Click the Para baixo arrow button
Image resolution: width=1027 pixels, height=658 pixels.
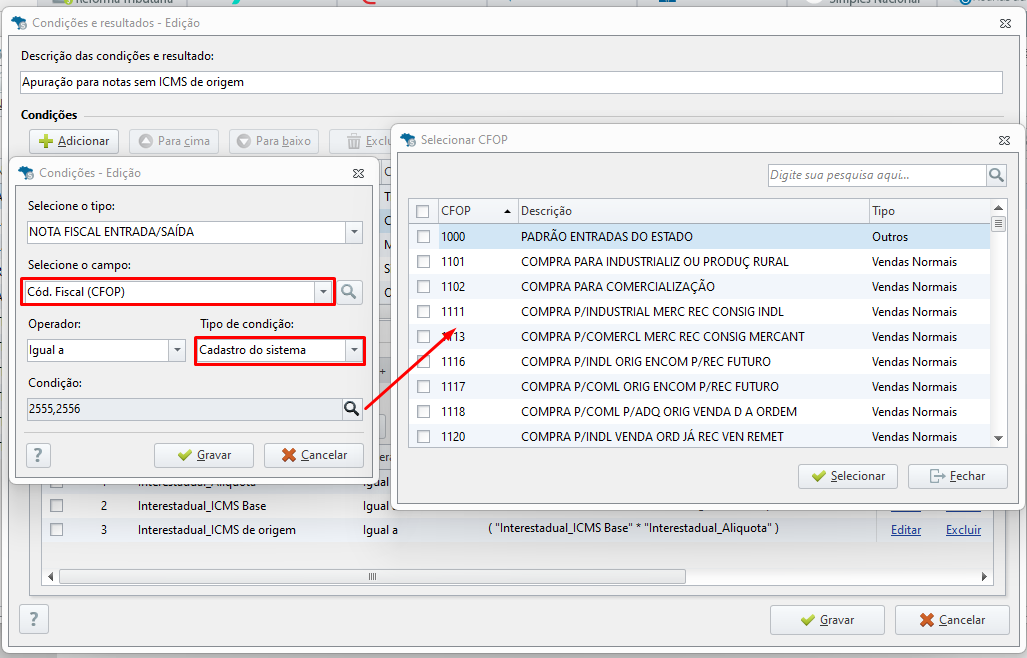click(x=274, y=141)
